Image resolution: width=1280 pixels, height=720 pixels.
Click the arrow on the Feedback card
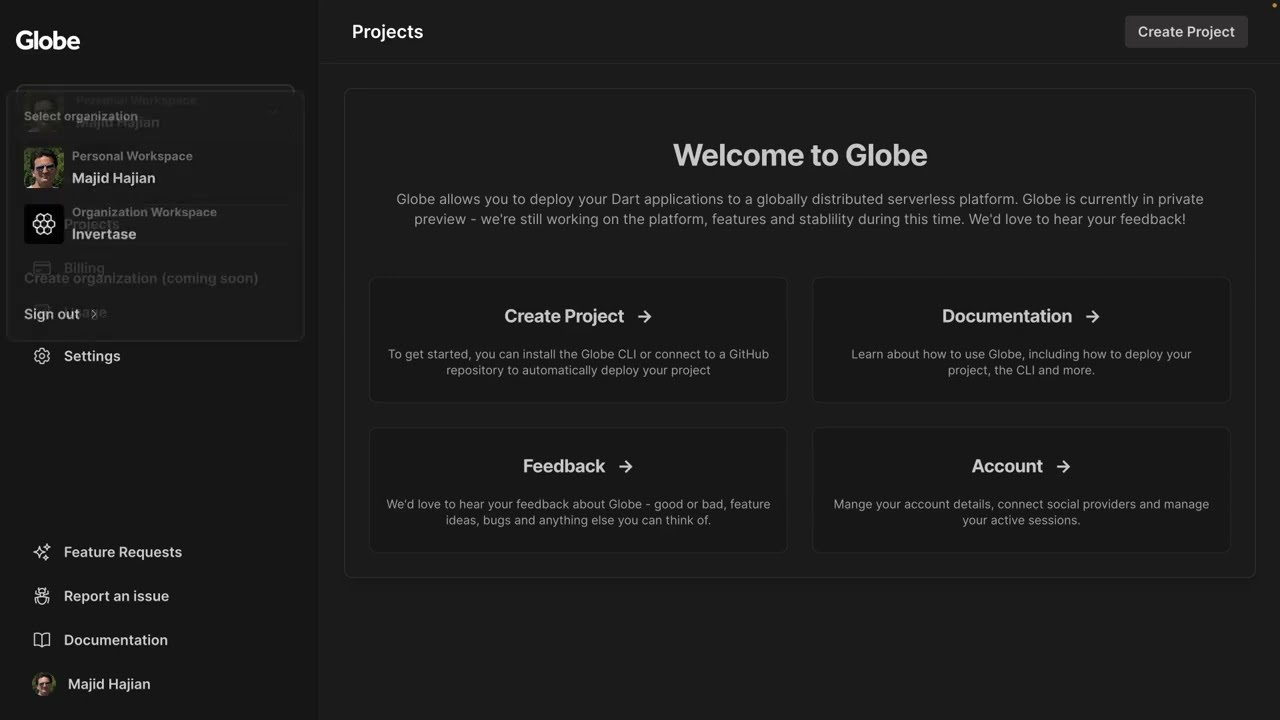pos(626,466)
